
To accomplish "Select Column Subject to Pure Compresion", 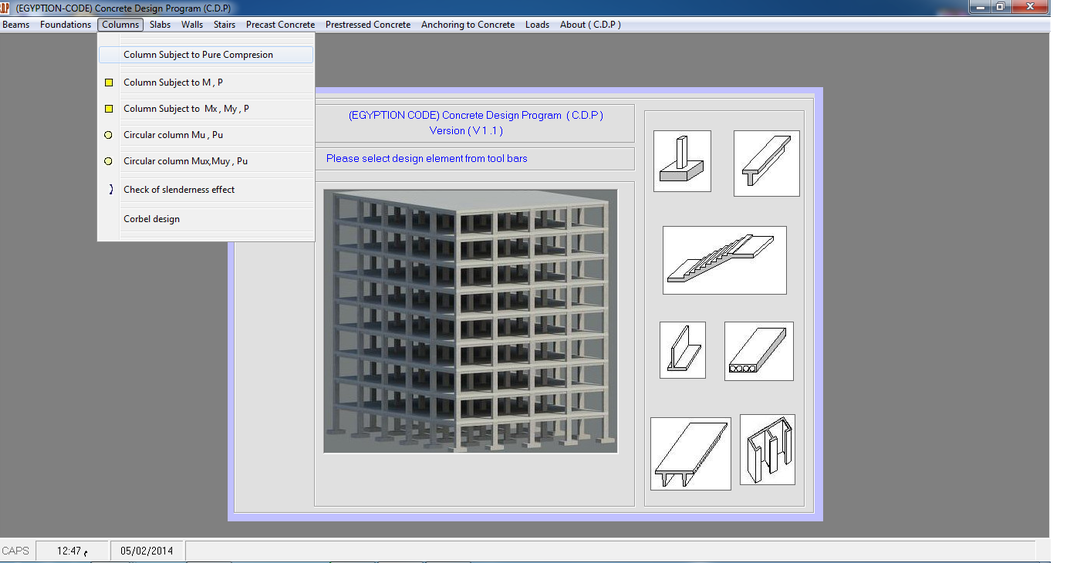I will (206, 55).
